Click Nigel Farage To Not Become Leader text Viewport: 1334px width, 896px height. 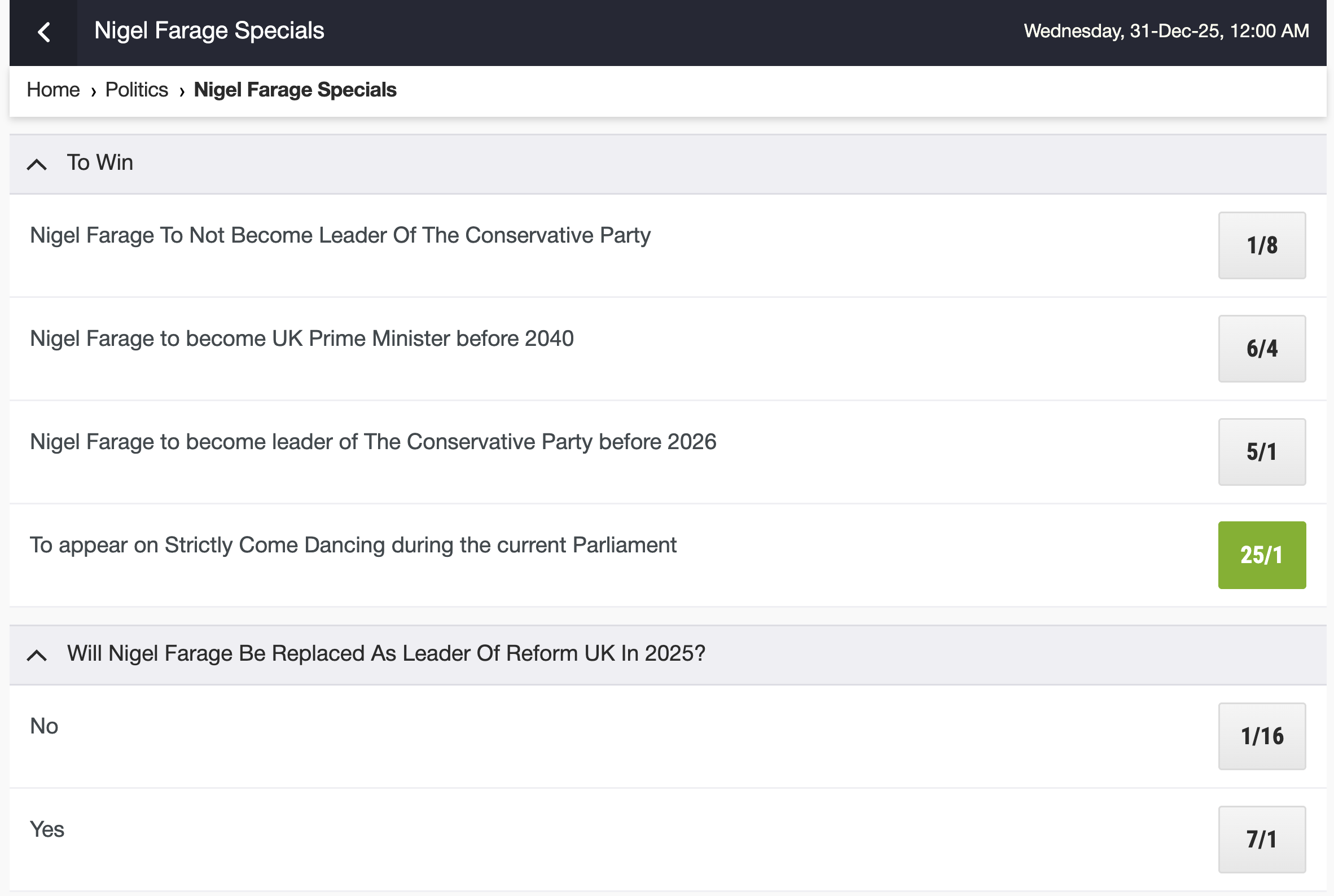tap(340, 235)
